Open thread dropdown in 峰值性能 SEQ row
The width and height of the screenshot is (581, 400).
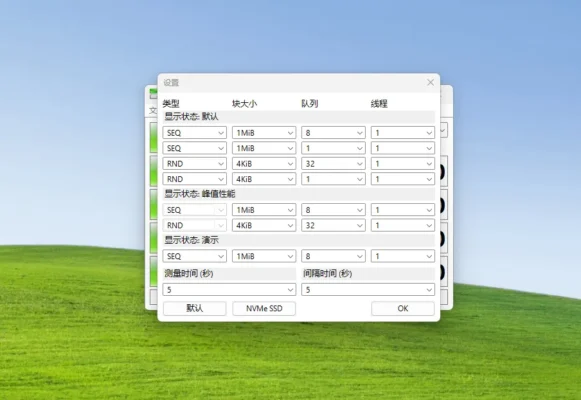pos(403,210)
